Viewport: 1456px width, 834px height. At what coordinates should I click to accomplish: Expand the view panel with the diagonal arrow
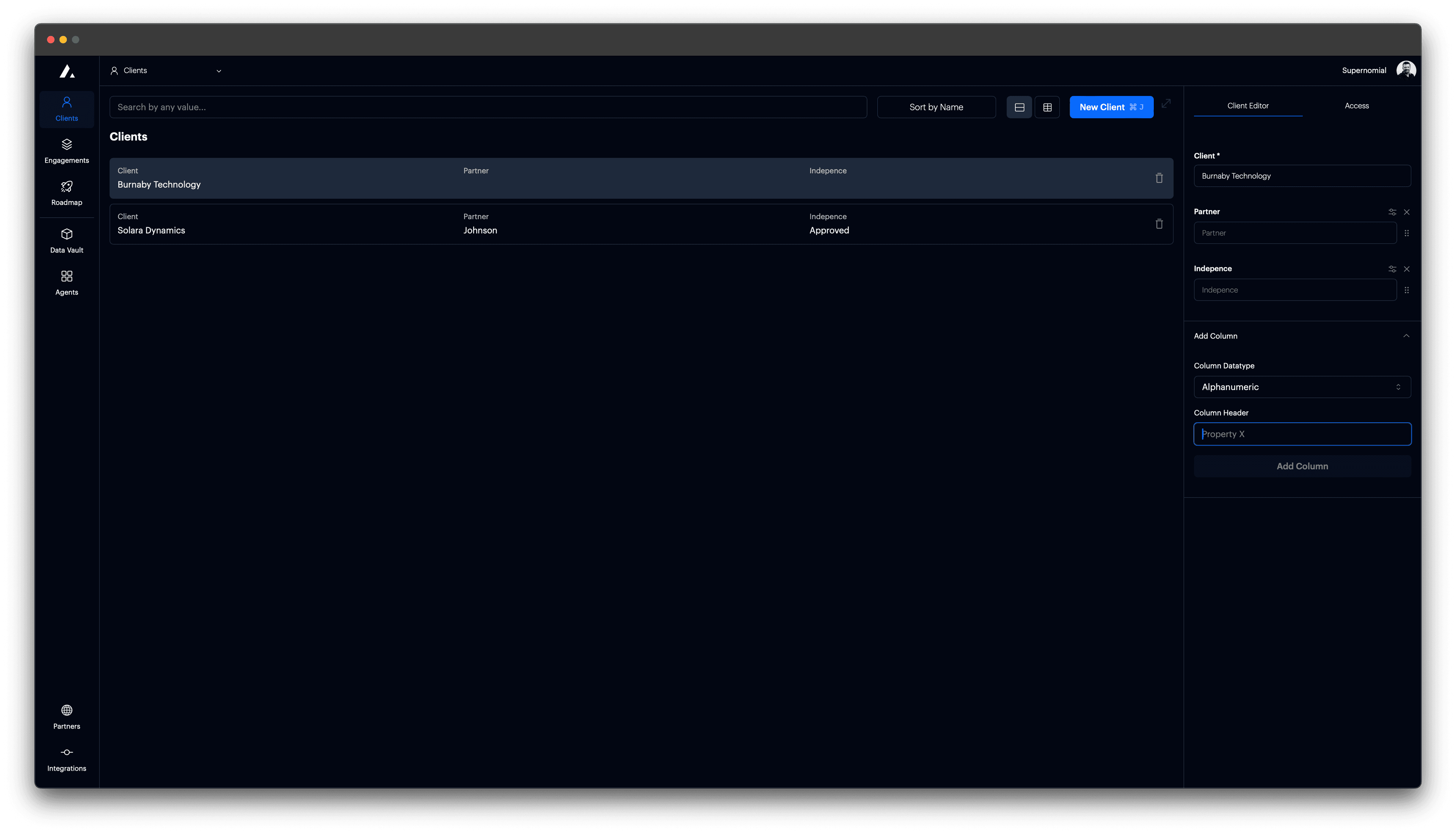(x=1166, y=104)
